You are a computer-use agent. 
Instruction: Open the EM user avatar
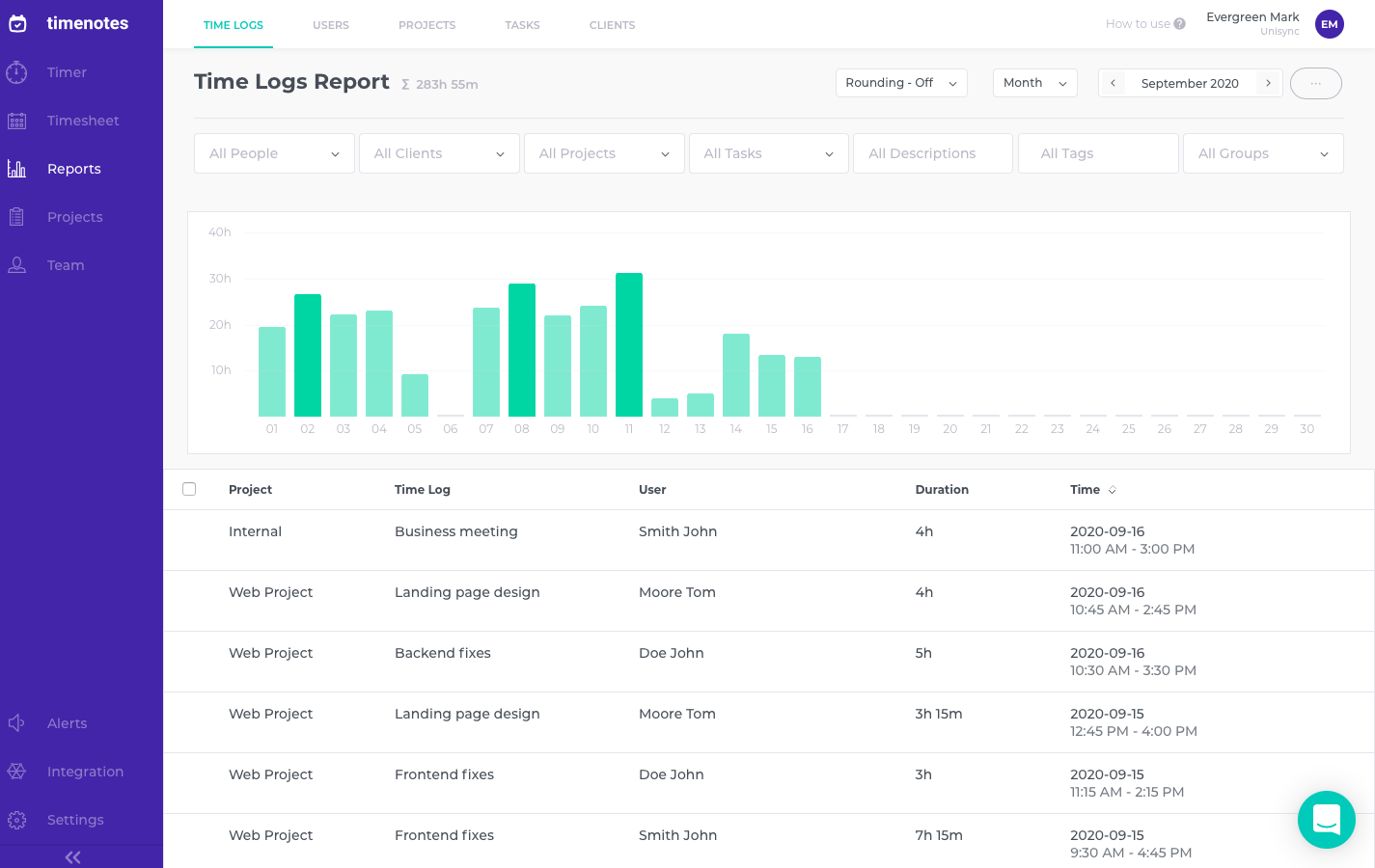click(x=1330, y=24)
